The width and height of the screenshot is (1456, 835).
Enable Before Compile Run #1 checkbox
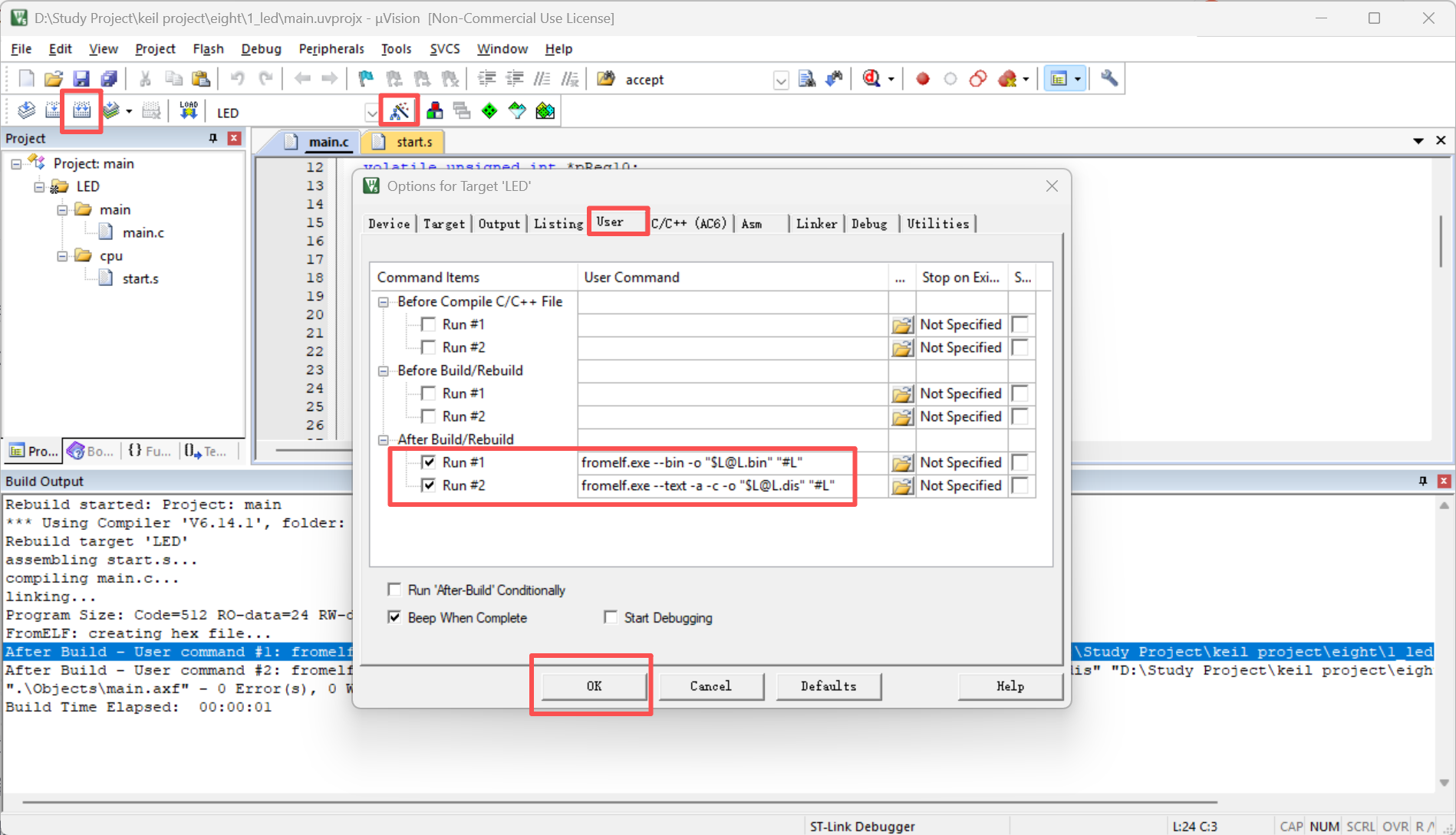point(429,324)
